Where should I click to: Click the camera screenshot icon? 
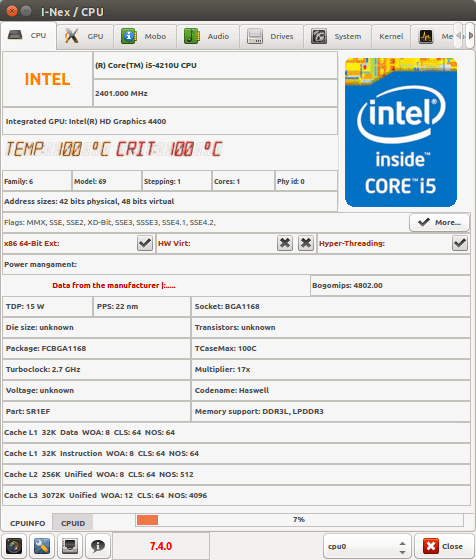click(14, 546)
